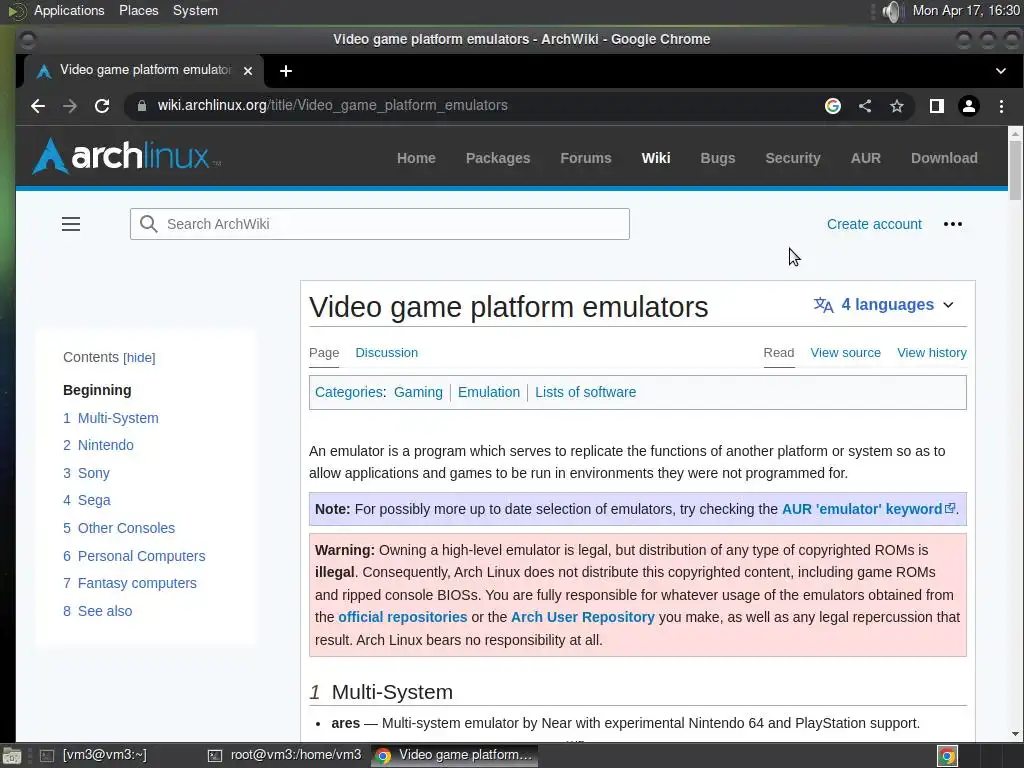
Task: Close the Video game platform emulators tab
Action: (248, 71)
